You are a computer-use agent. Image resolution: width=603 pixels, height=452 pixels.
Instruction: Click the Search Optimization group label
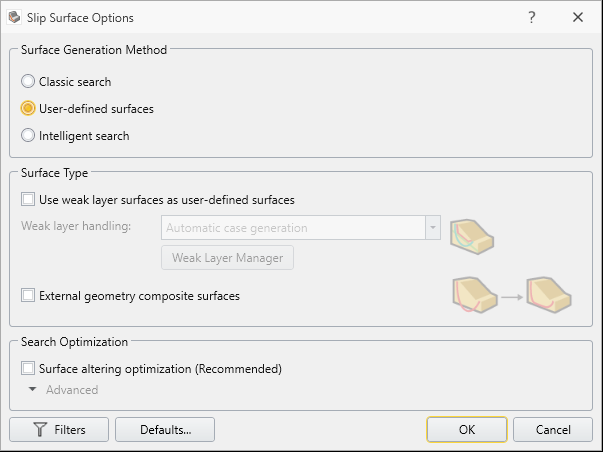coord(74,342)
